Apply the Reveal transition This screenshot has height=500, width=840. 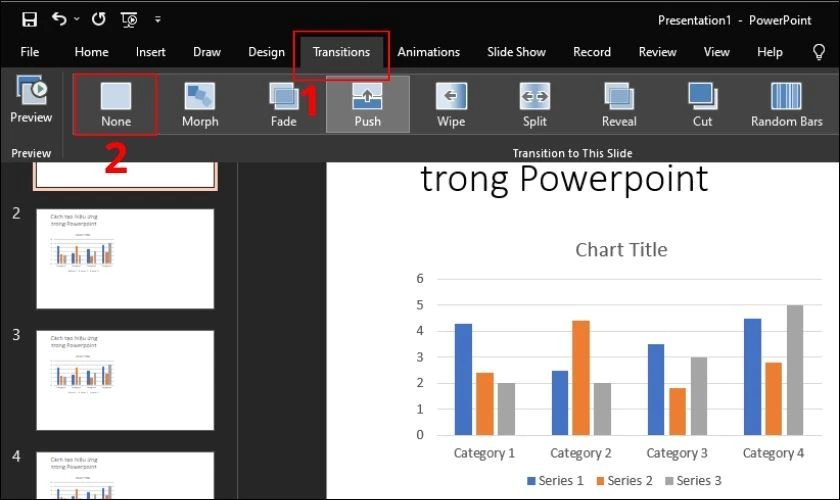point(619,105)
